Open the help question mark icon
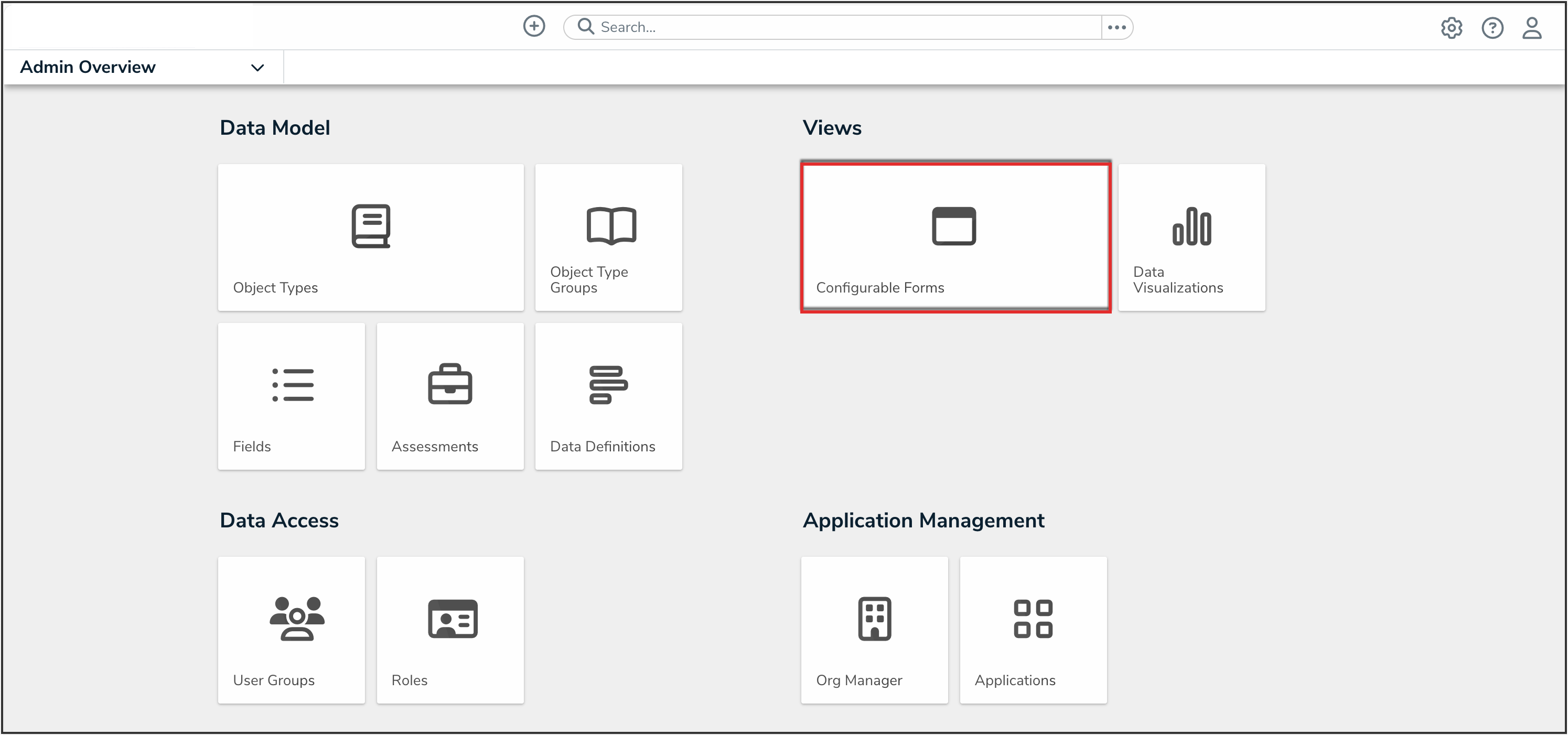The width and height of the screenshot is (1568, 735). (x=1492, y=28)
